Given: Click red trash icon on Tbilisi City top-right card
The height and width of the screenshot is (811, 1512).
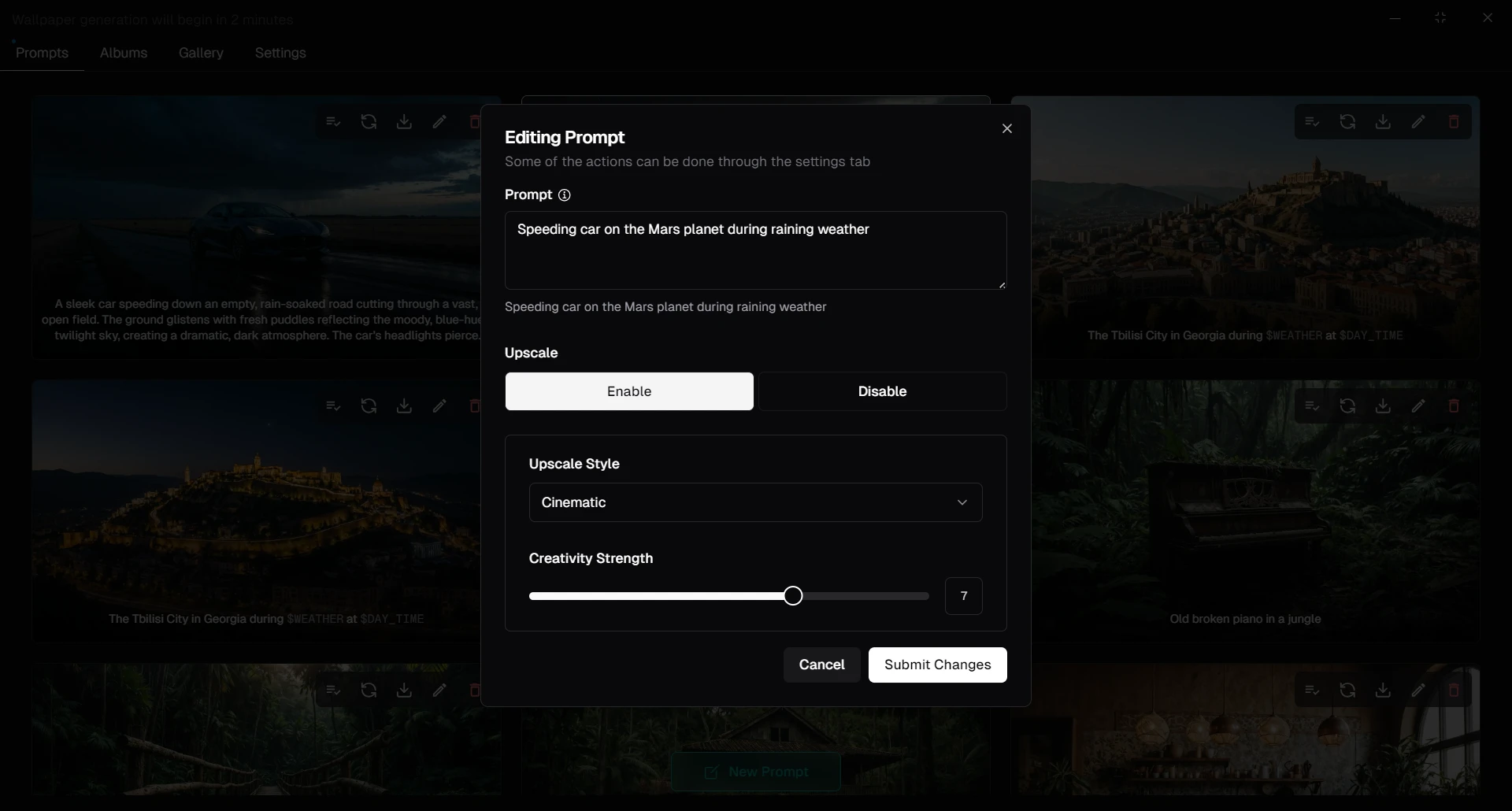Looking at the screenshot, I should coord(1454,122).
